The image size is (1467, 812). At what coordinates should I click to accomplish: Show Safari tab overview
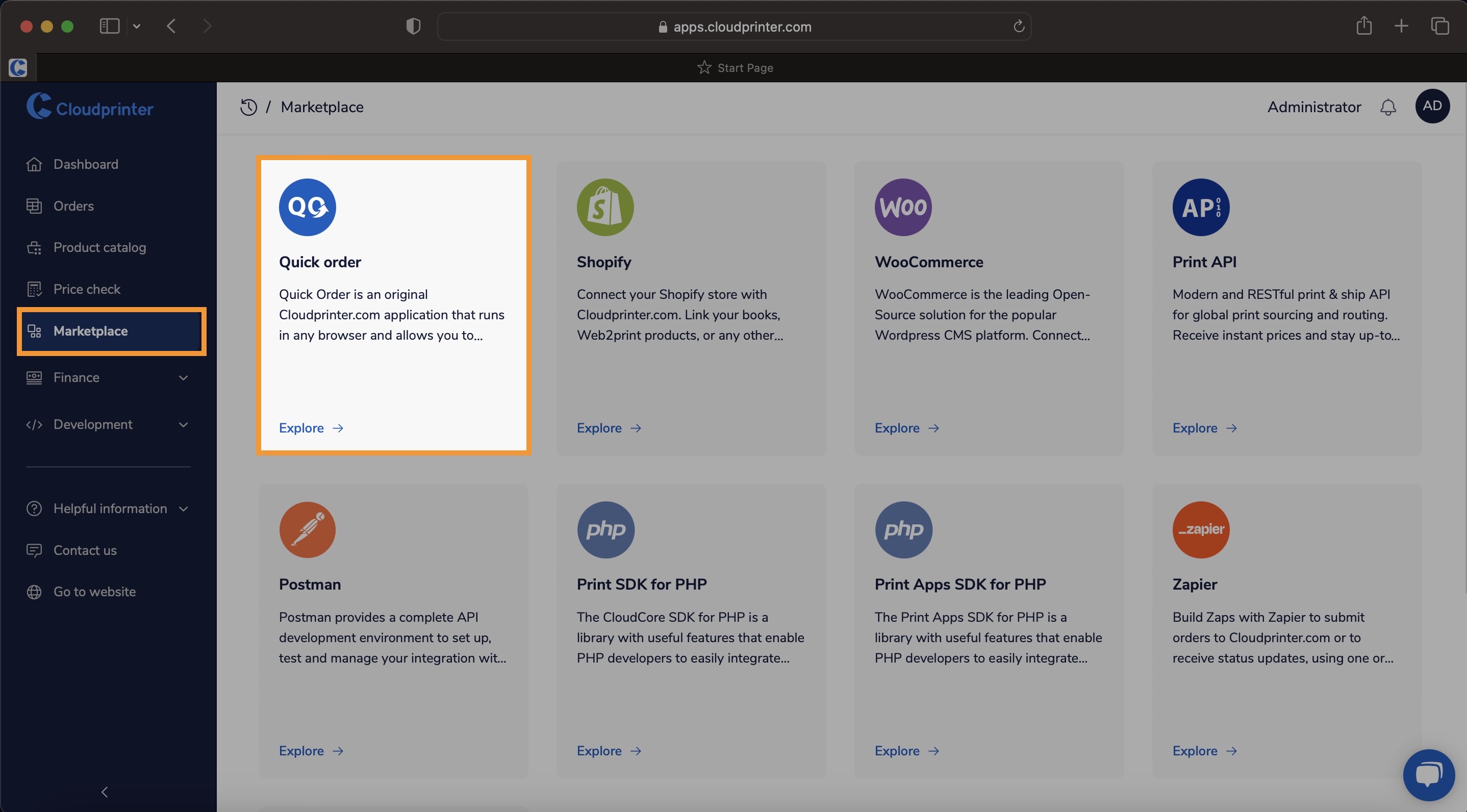(x=1439, y=26)
